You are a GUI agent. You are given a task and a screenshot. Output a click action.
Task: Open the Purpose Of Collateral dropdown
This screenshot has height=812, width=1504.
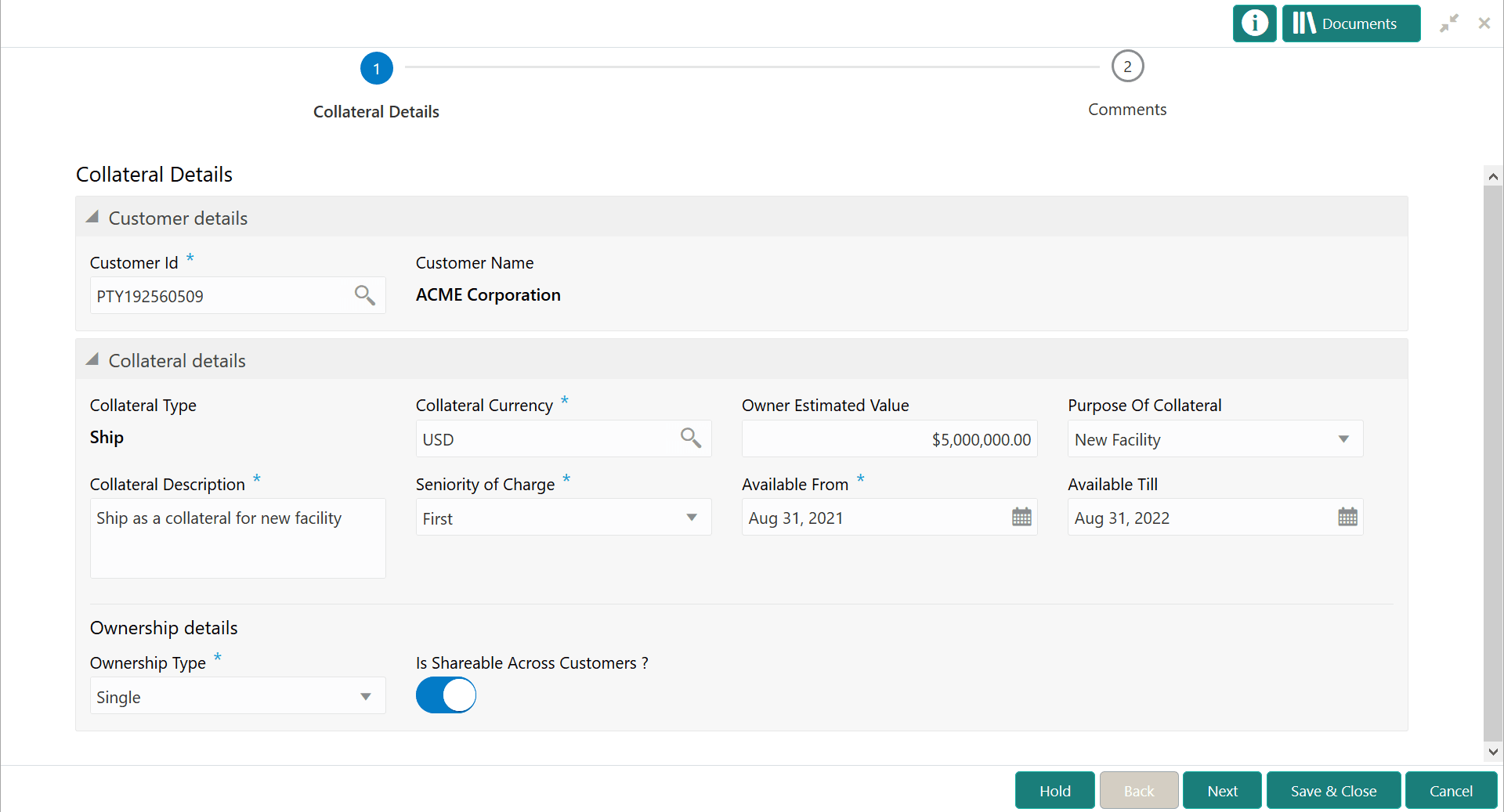[x=1215, y=439]
